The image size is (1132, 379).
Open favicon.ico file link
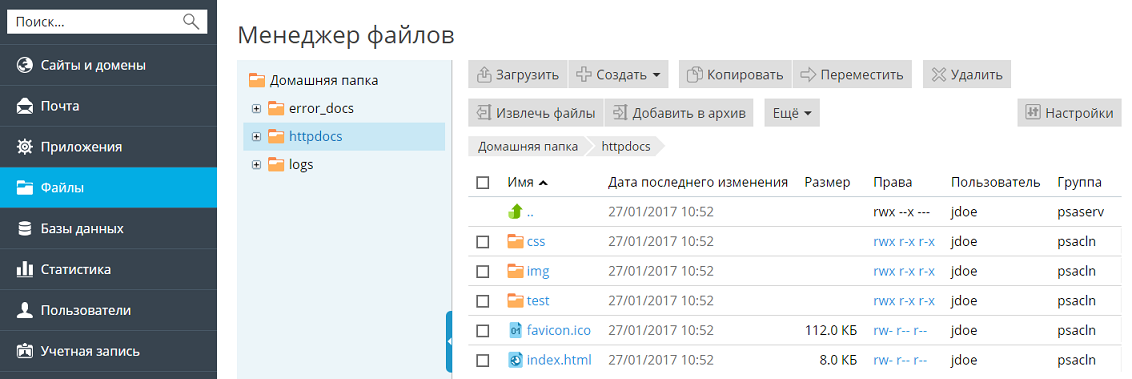click(x=559, y=331)
